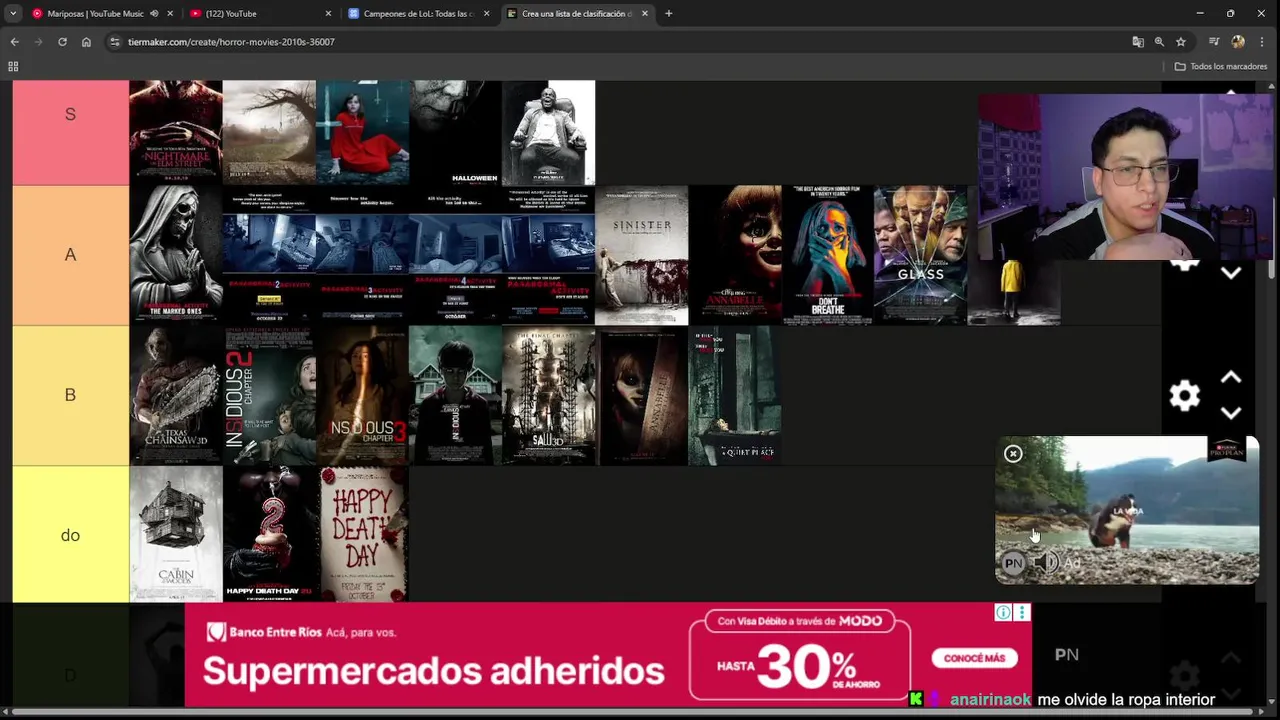Move B tier row down with arrow

click(x=1231, y=413)
